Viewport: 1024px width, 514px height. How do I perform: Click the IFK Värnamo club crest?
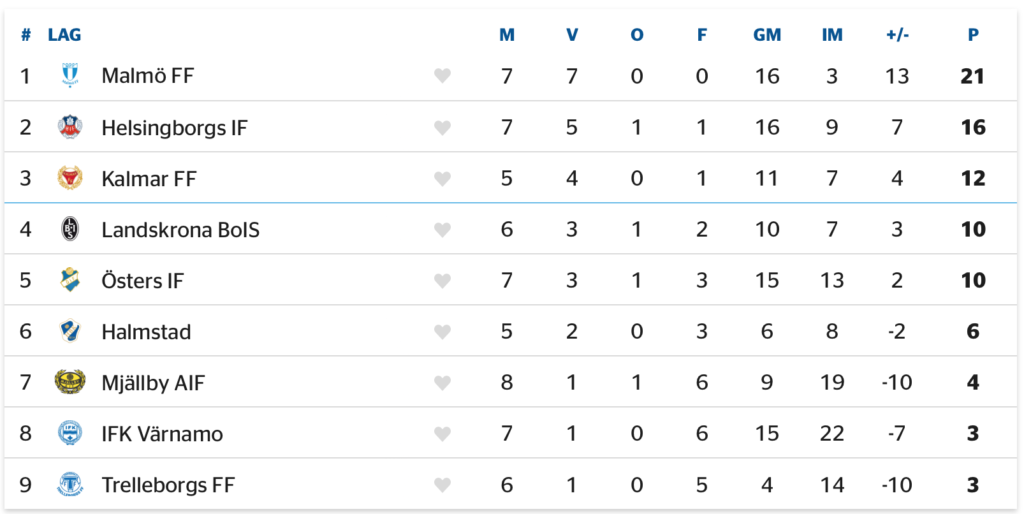point(69,433)
